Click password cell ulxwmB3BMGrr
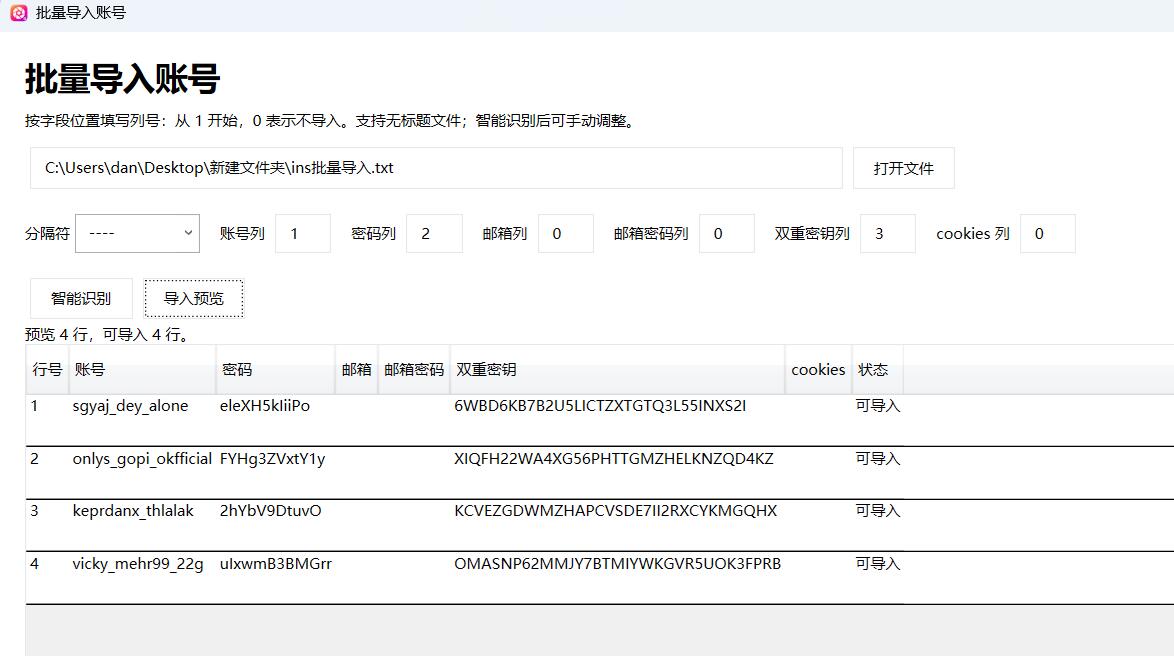This screenshot has width=1174, height=656. coord(276,564)
